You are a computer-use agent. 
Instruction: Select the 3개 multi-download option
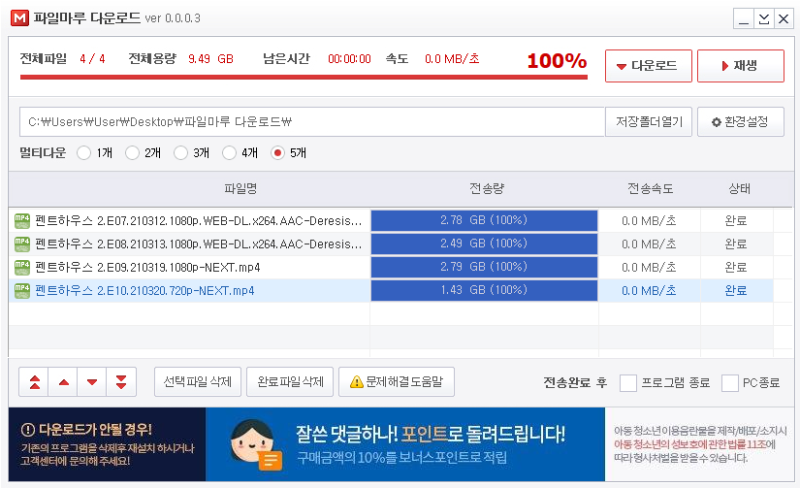point(181,153)
